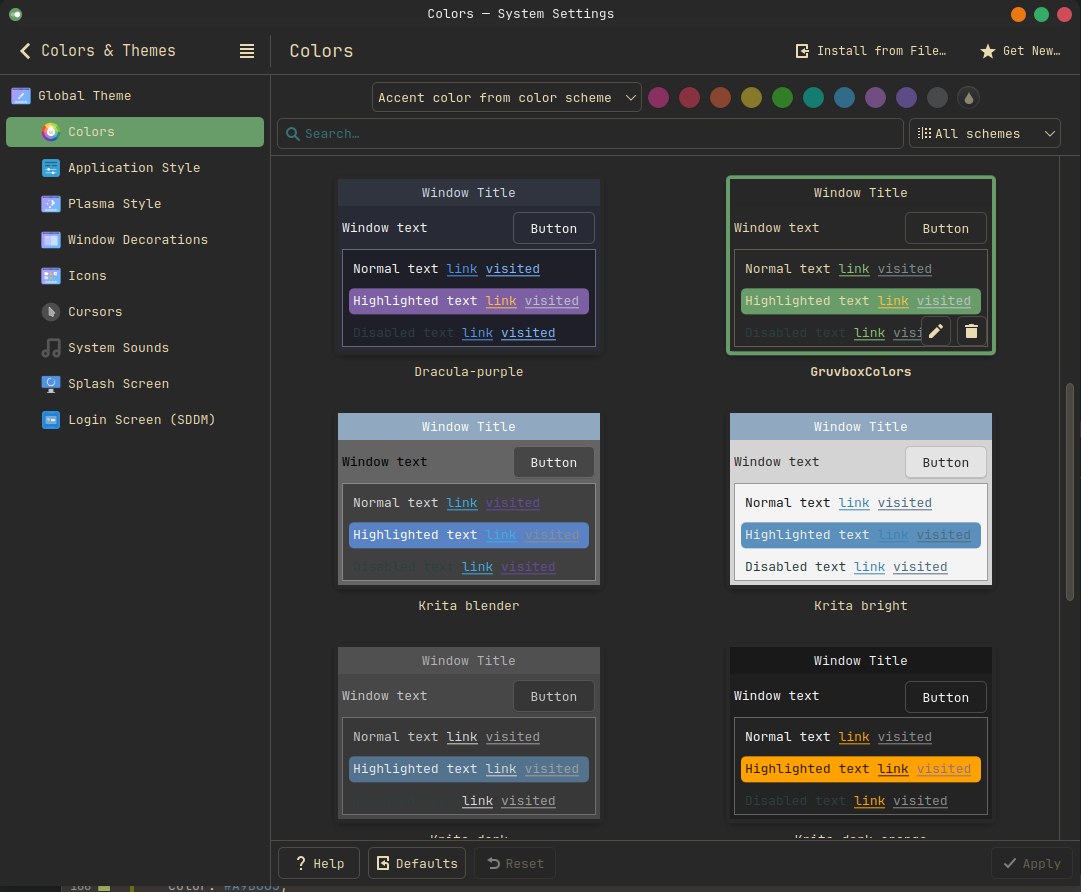This screenshot has height=892, width=1081.
Task: Click inside the Search field
Action: point(590,132)
